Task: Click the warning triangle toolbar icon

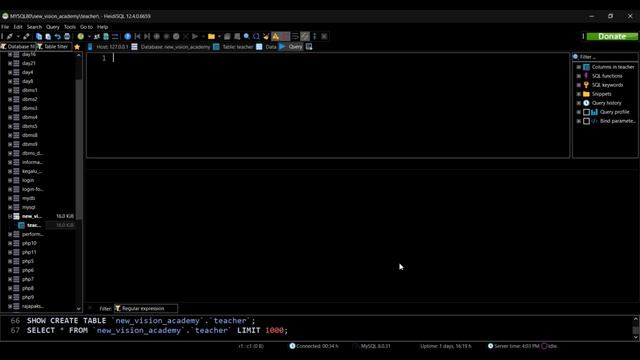Action: (x=276, y=36)
